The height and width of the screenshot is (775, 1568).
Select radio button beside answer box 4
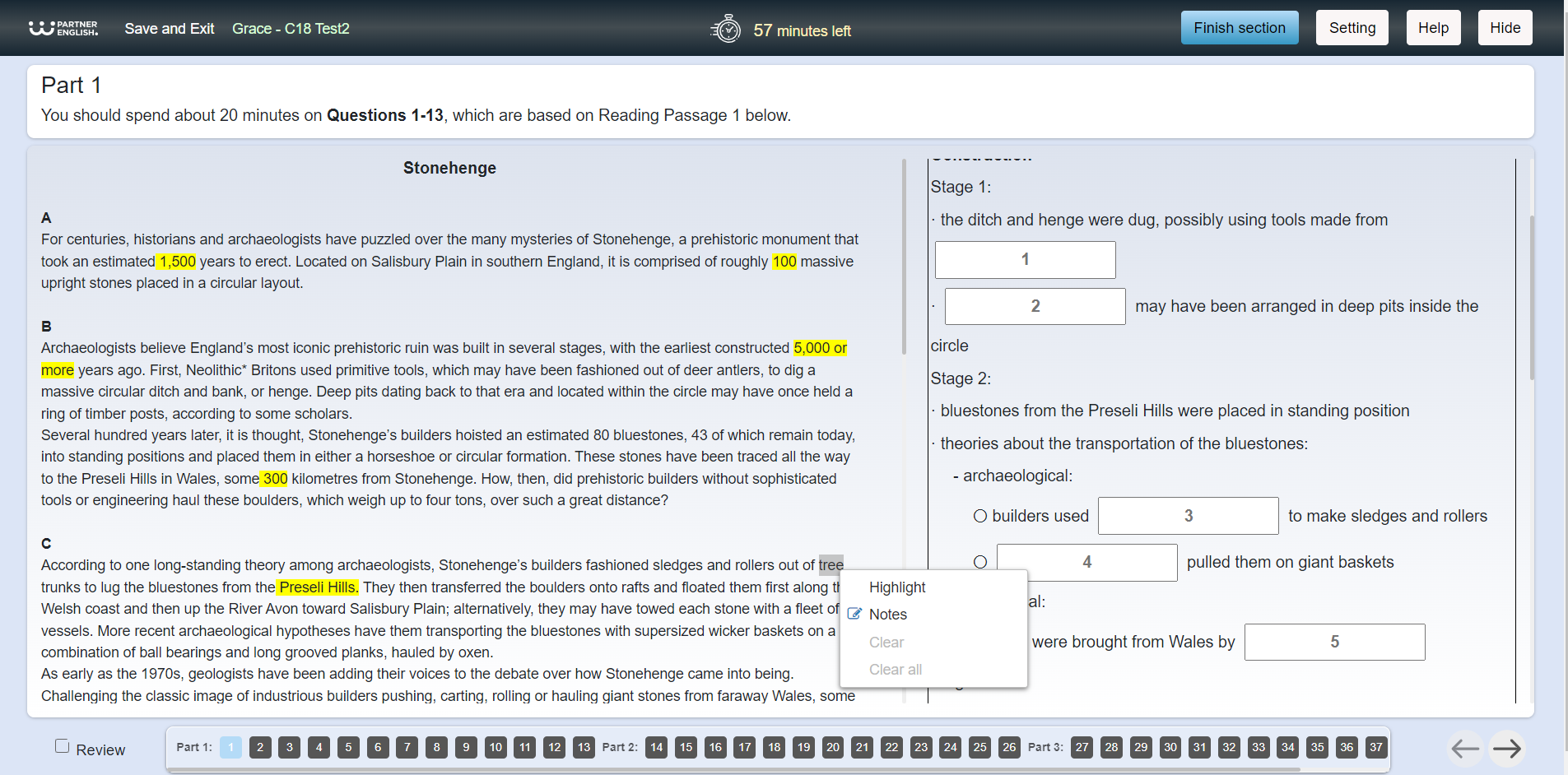pos(980,562)
